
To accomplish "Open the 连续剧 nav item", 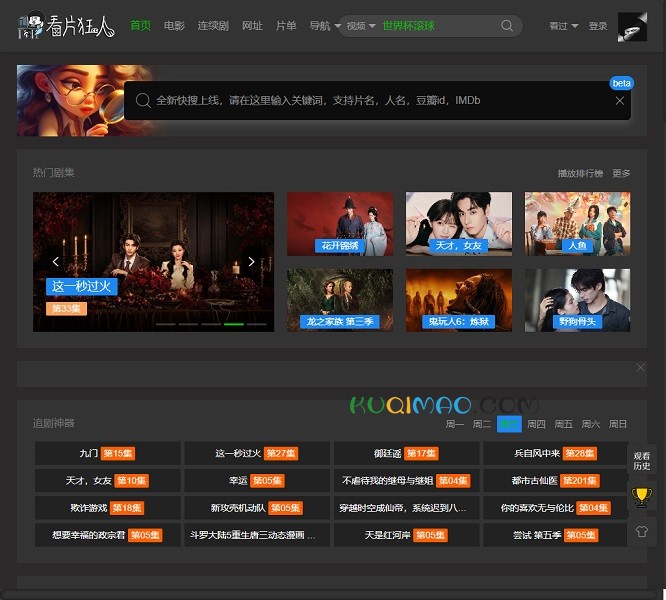I will (213, 26).
